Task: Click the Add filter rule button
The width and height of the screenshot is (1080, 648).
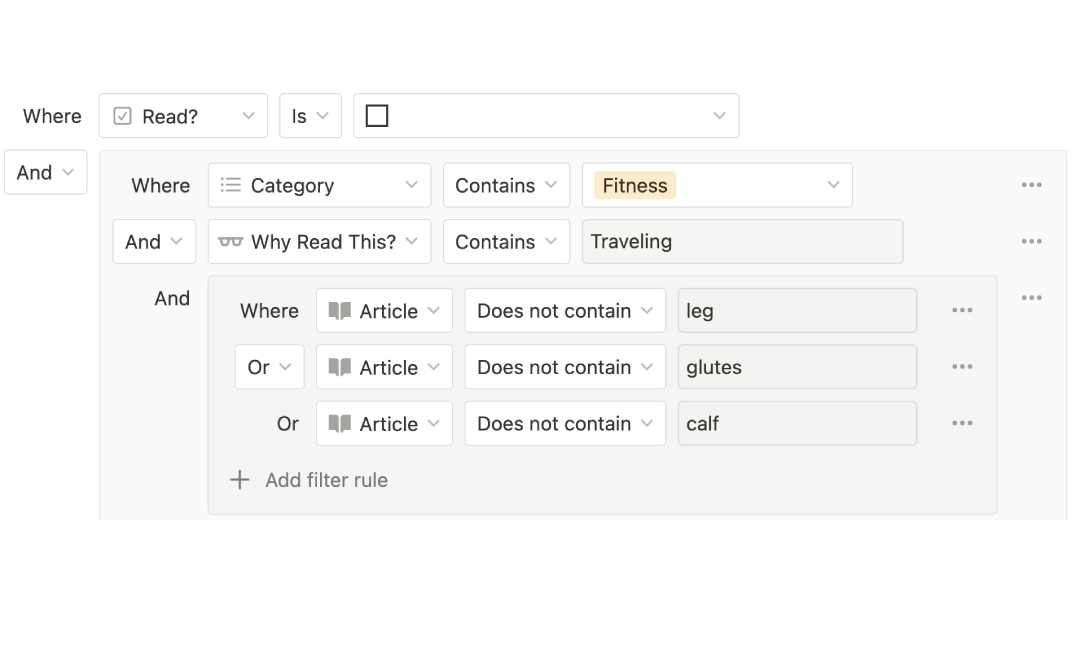Action: [326, 480]
